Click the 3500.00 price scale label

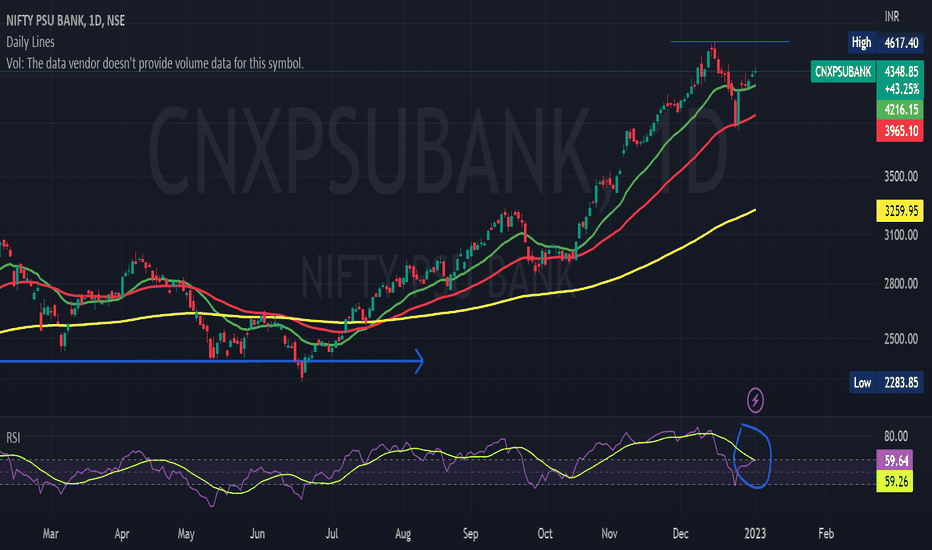tap(900, 177)
